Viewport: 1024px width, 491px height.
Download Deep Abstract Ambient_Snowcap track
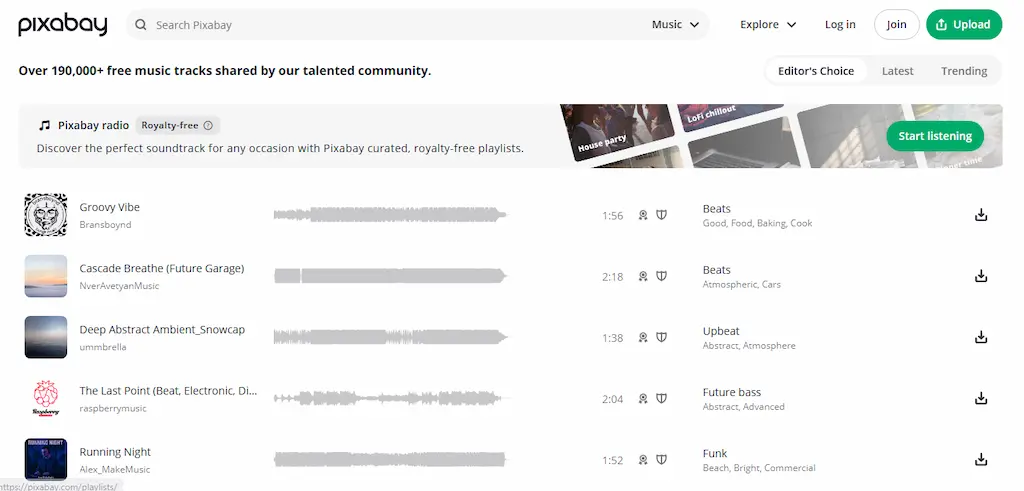click(x=980, y=338)
